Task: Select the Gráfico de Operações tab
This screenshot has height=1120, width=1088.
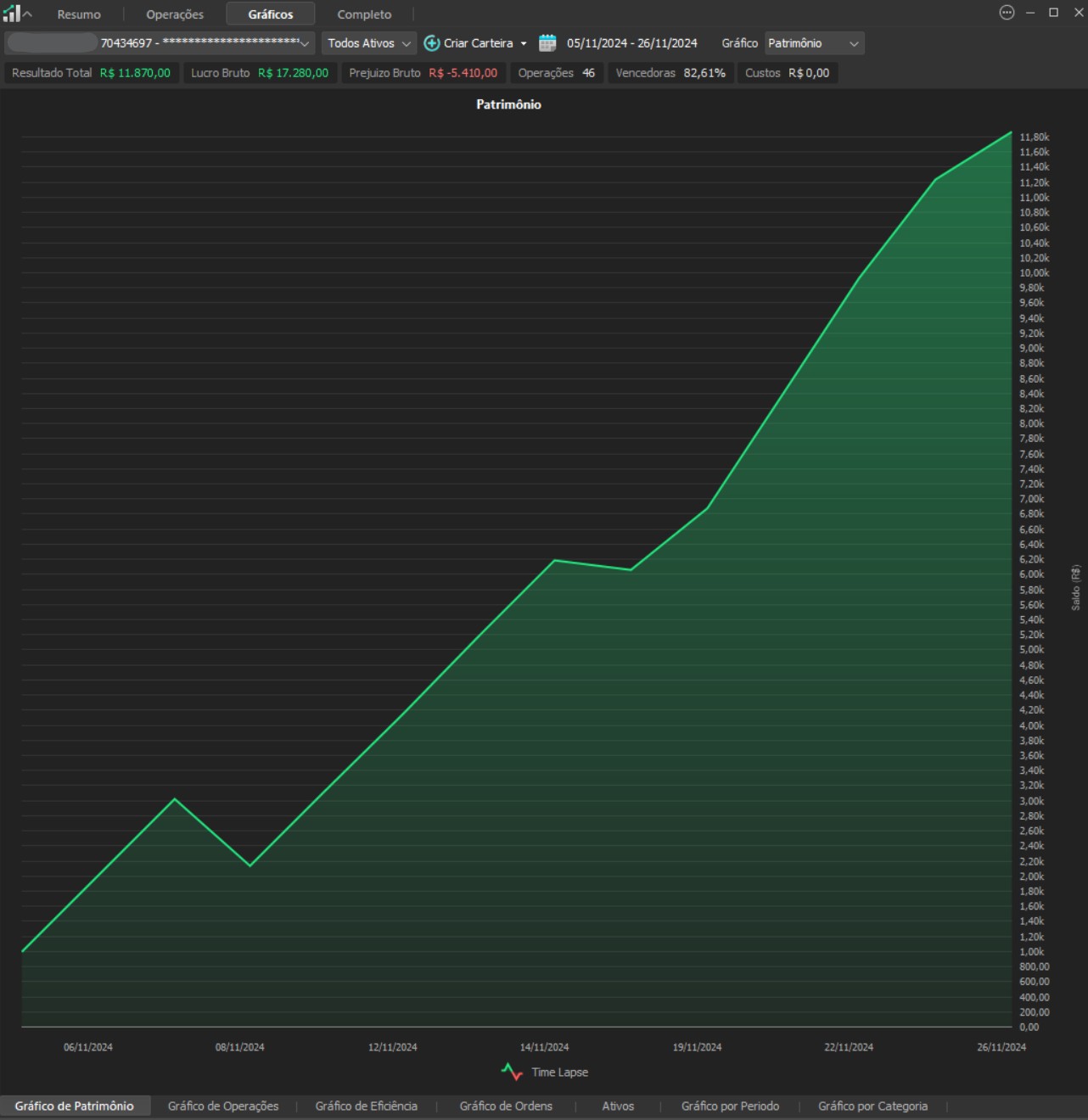Action: tap(223, 1106)
